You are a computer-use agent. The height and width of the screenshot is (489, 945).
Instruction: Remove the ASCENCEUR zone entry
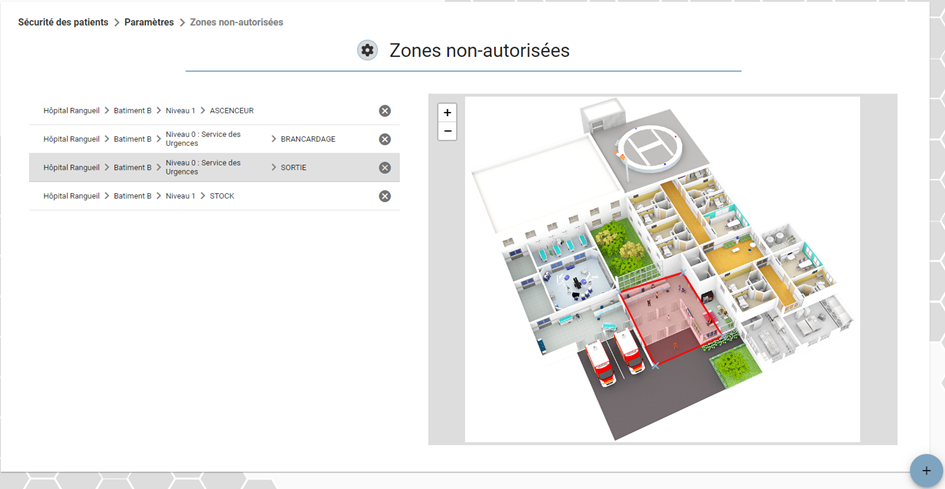point(385,110)
